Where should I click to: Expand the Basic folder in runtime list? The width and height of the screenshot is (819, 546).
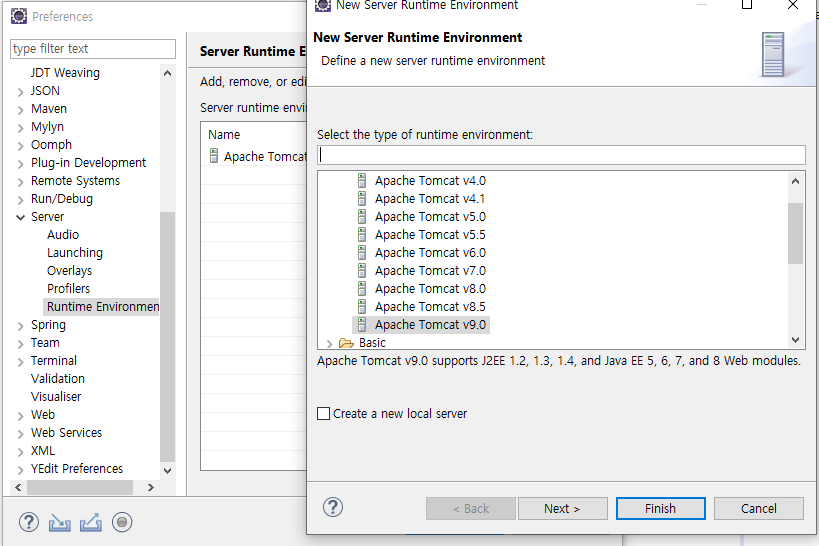coord(329,344)
